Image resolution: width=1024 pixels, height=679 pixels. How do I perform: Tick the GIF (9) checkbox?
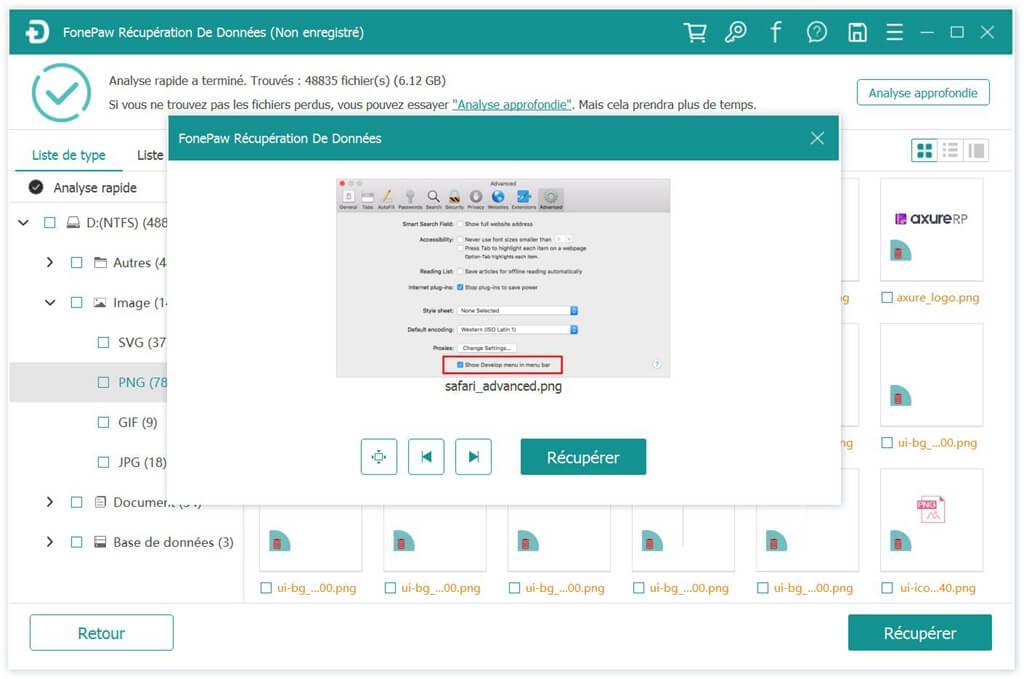coord(103,422)
